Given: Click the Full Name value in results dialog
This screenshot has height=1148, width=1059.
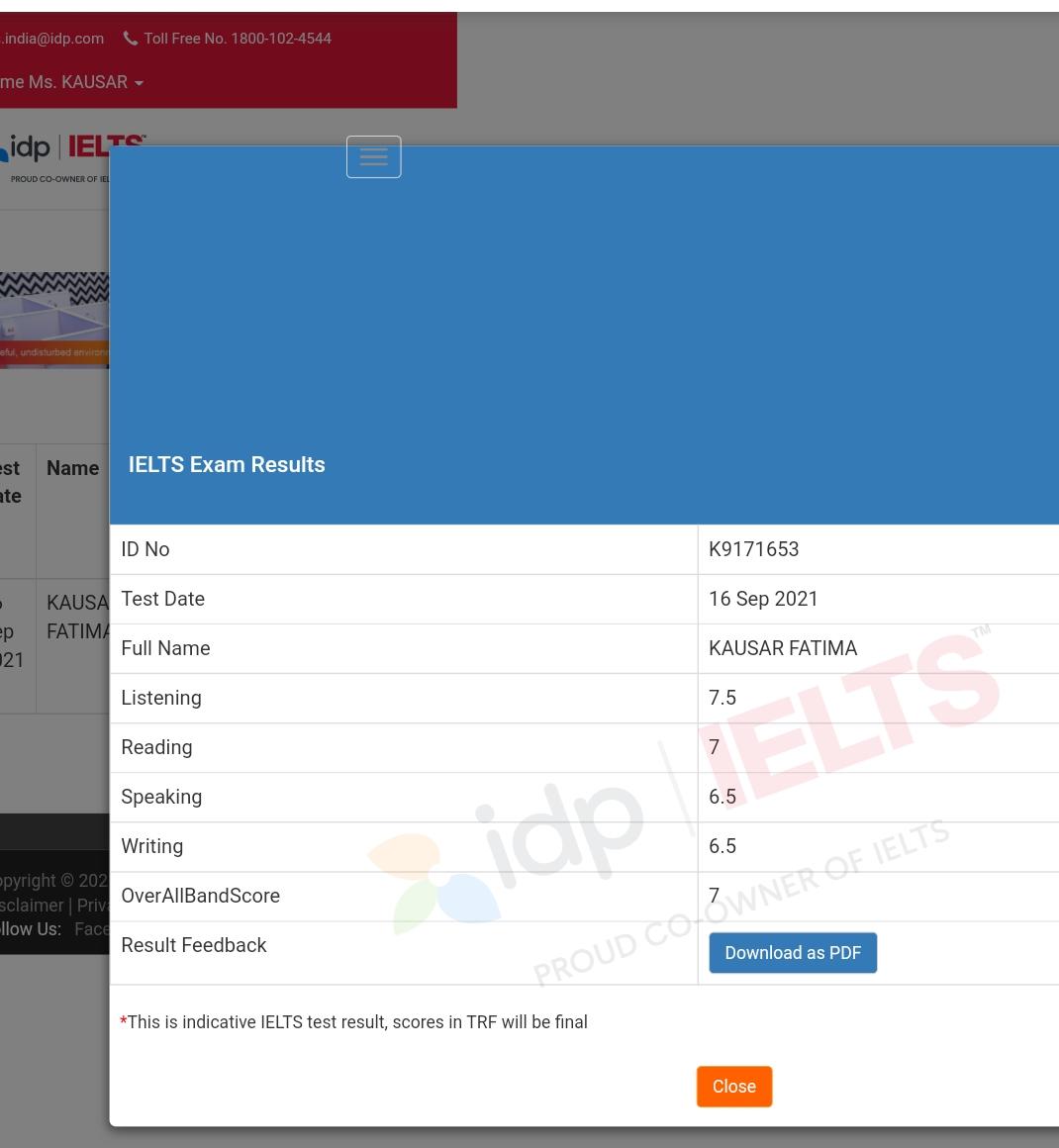Looking at the screenshot, I should tap(783, 648).
